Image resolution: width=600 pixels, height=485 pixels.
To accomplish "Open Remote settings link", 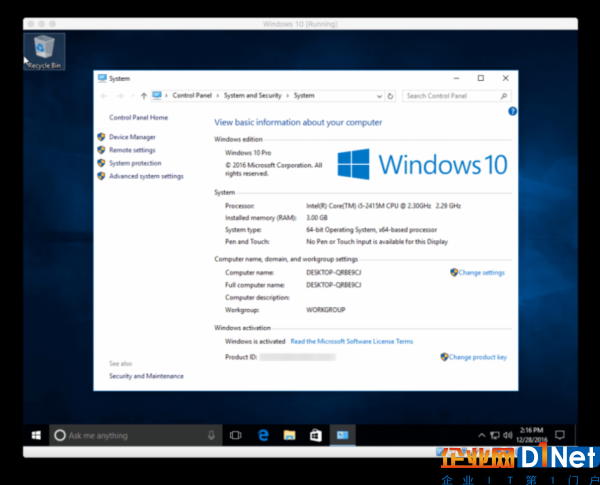I will point(132,150).
